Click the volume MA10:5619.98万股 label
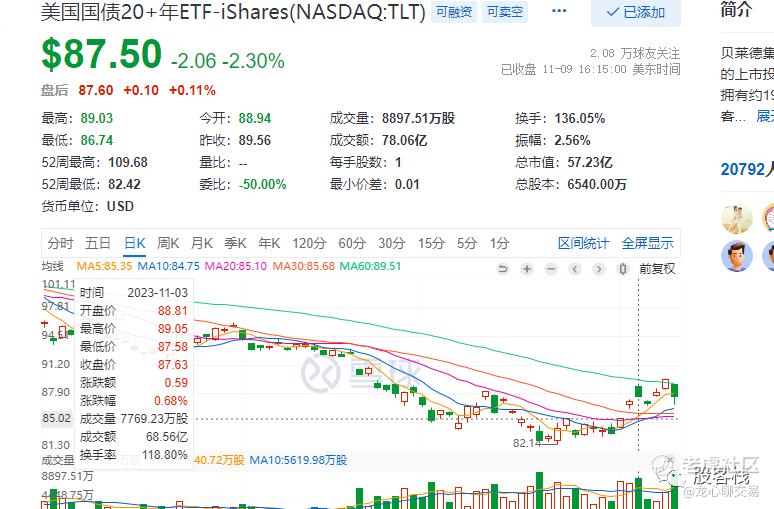The image size is (774, 509). [298, 460]
